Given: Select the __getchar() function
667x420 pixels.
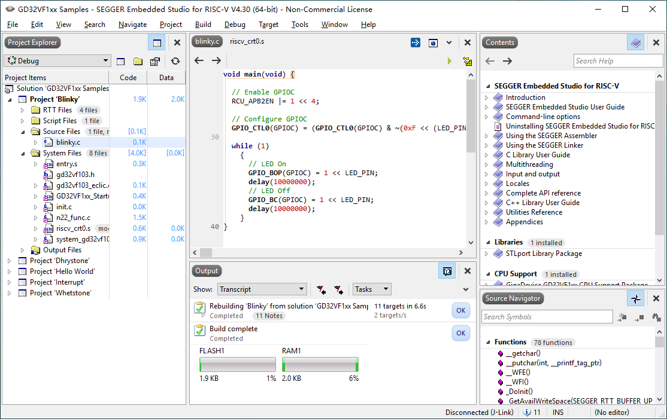Looking at the screenshot, I should 523,353.
